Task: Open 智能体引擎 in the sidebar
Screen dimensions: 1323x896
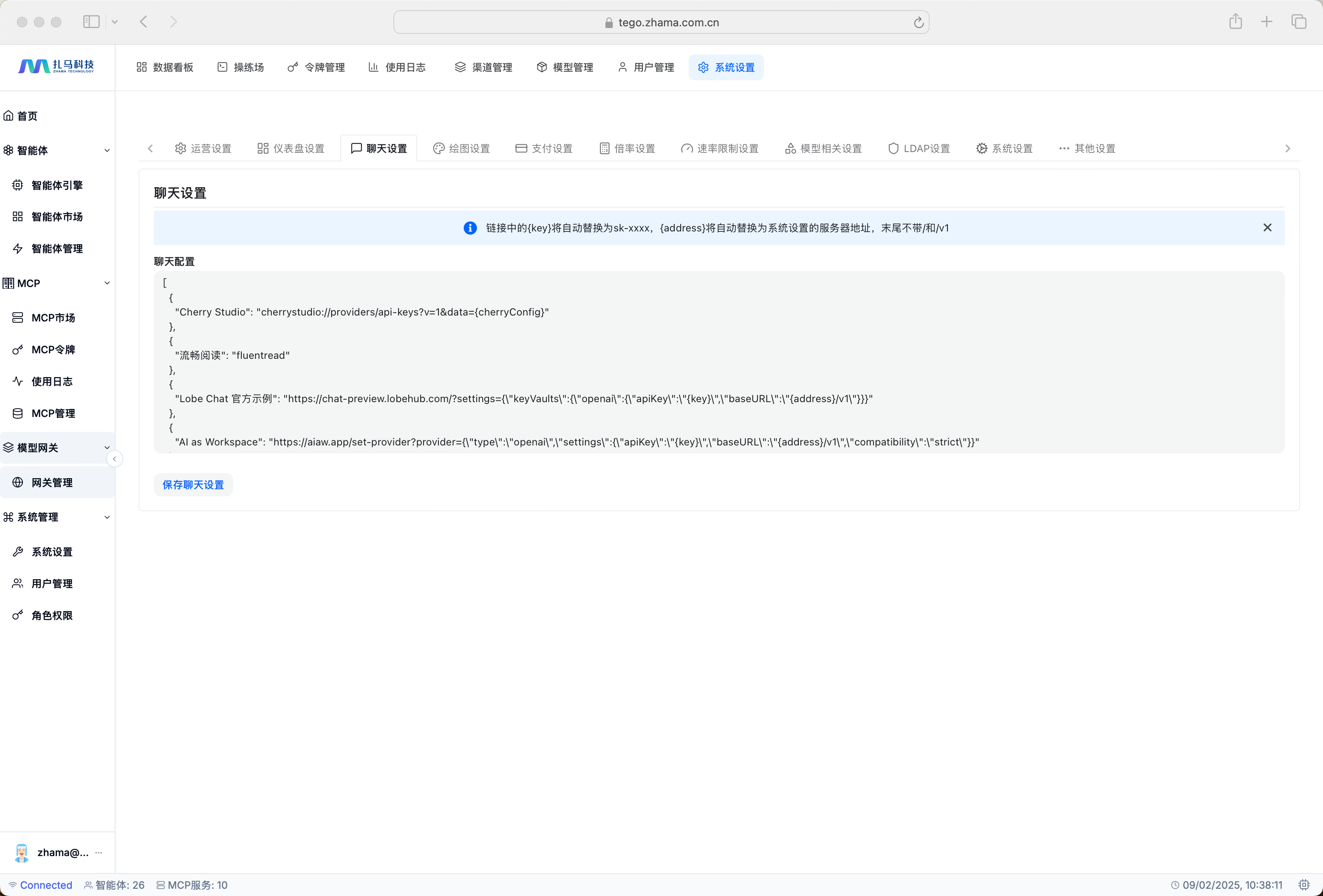Action: [x=57, y=186]
